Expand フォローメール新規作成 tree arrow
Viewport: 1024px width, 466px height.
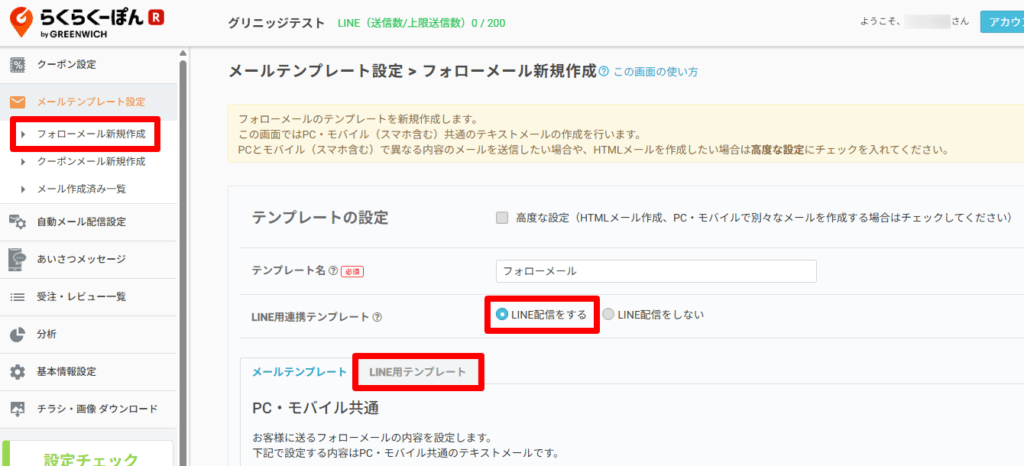pos(24,134)
